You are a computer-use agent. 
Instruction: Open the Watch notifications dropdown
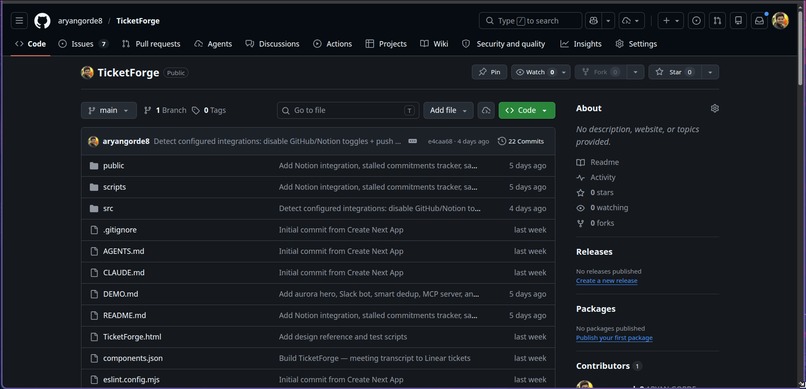[x=541, y=72]
